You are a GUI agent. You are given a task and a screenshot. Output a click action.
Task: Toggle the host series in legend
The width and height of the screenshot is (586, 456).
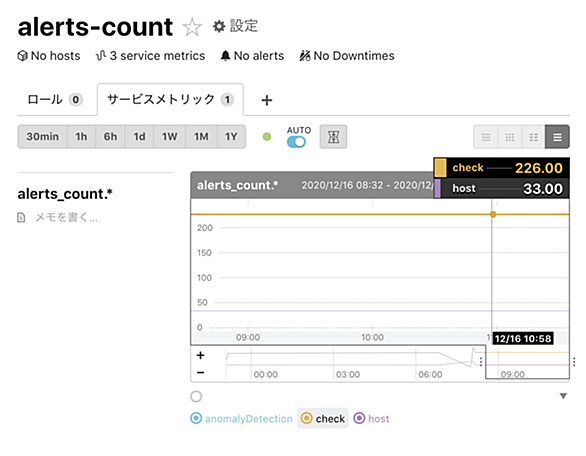pyautogui.click(x=371, y=419)
